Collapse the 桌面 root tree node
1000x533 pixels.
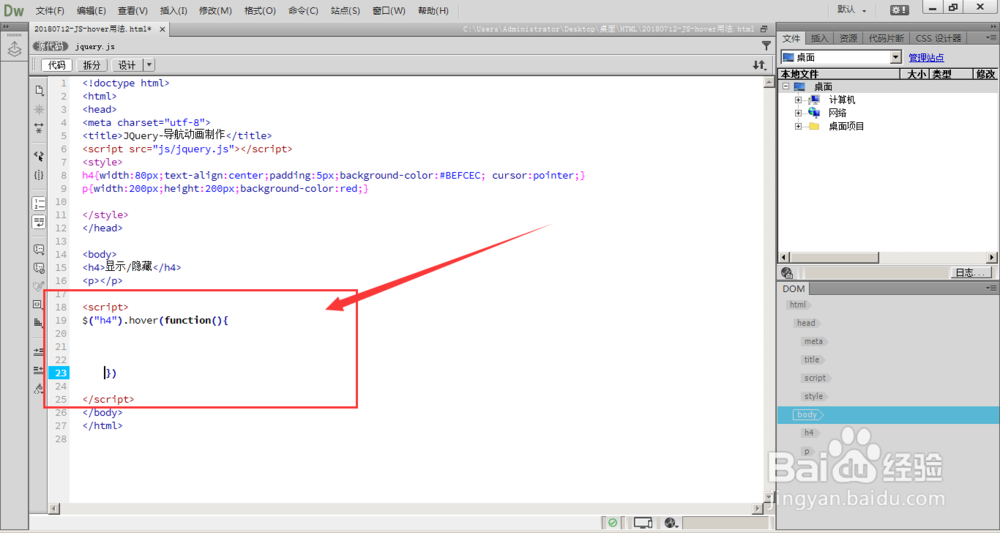786,87
